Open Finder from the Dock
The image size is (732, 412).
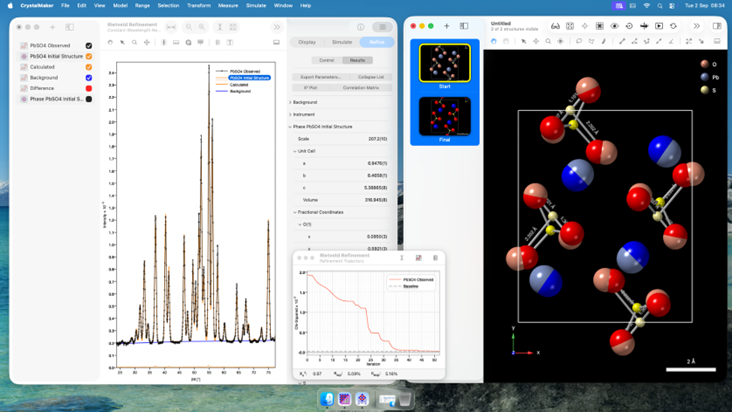(x=327, y=399)
